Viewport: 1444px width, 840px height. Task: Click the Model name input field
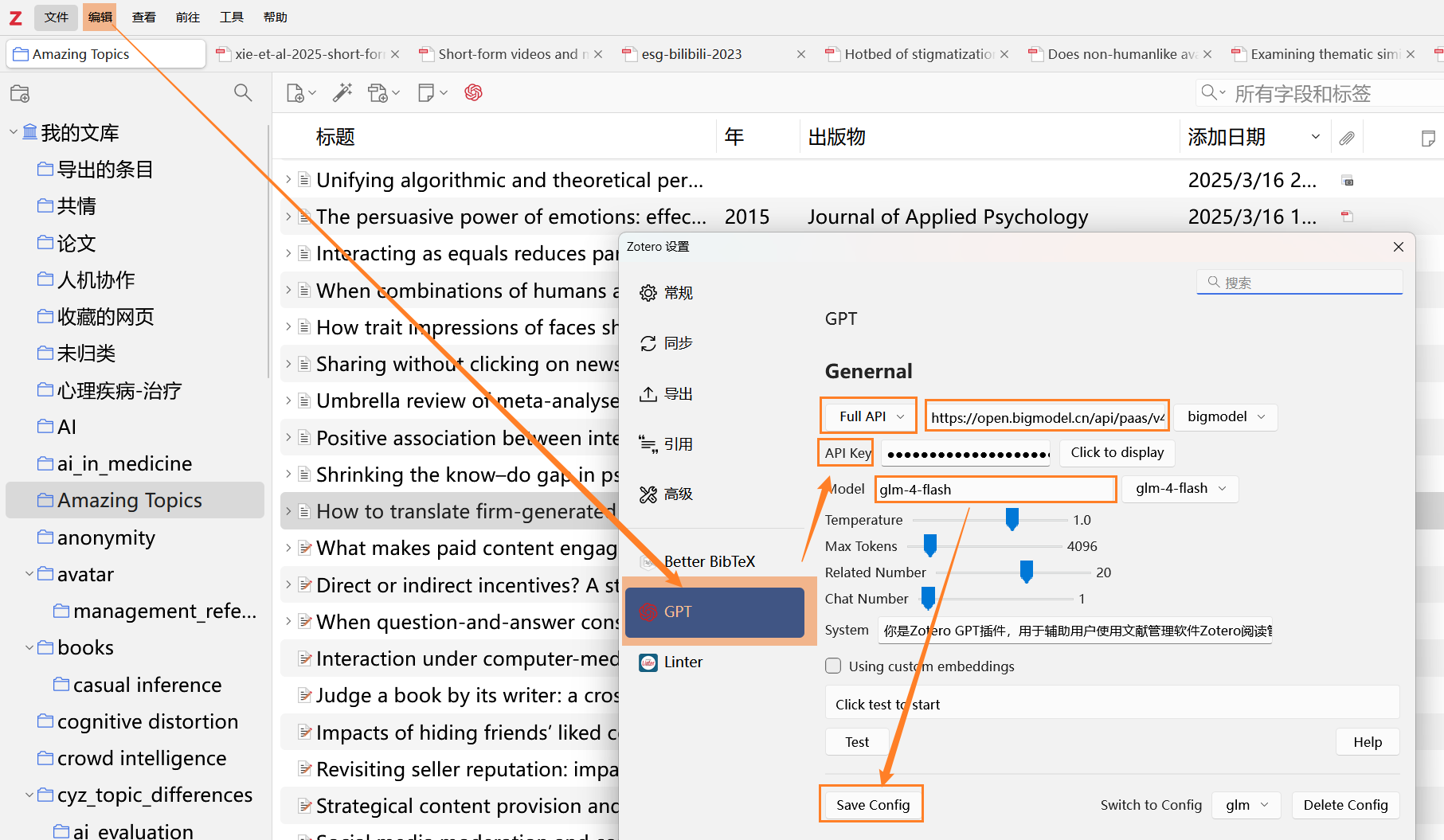click(995, 490)
